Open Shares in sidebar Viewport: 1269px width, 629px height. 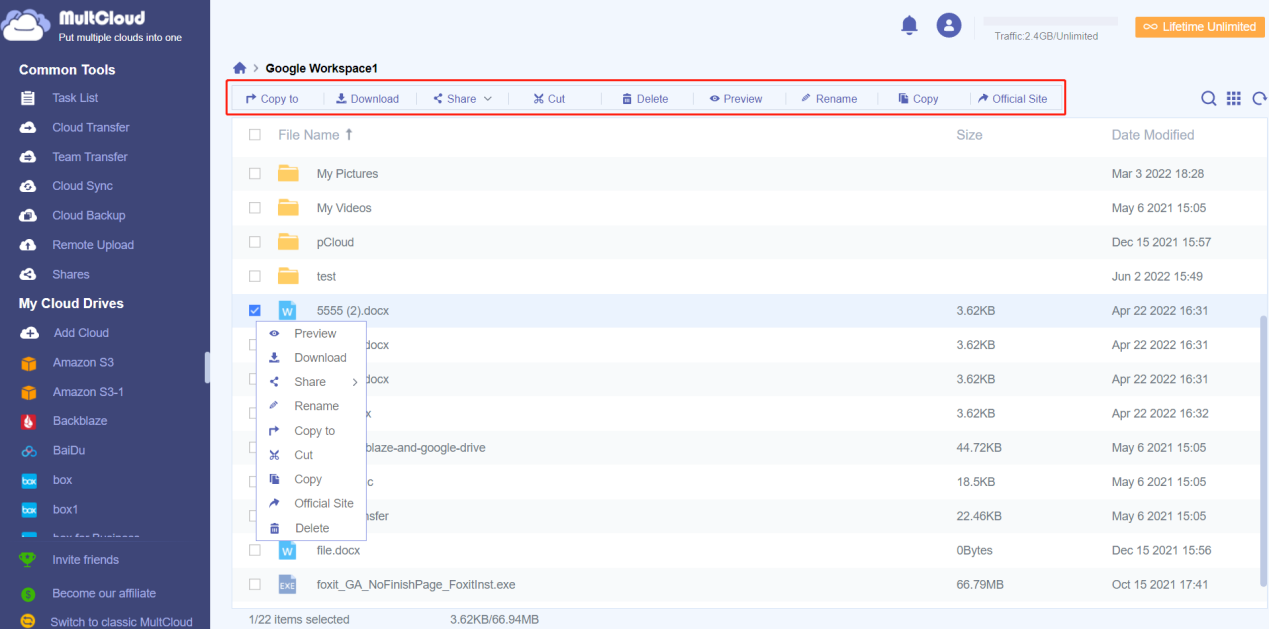(x=70, y=274)
